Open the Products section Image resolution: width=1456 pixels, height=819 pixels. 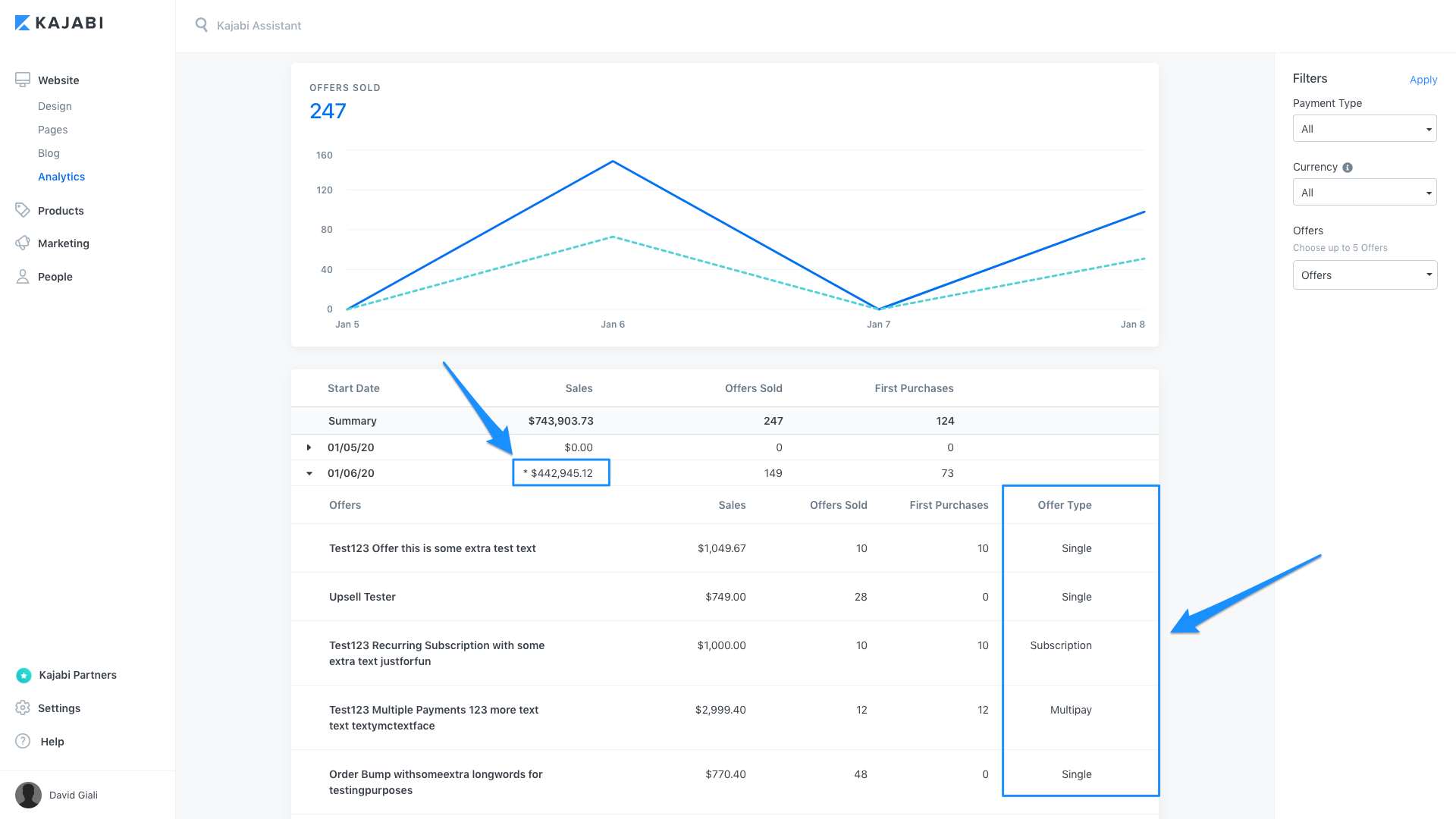pyautogui.click(x=61, y=211)
